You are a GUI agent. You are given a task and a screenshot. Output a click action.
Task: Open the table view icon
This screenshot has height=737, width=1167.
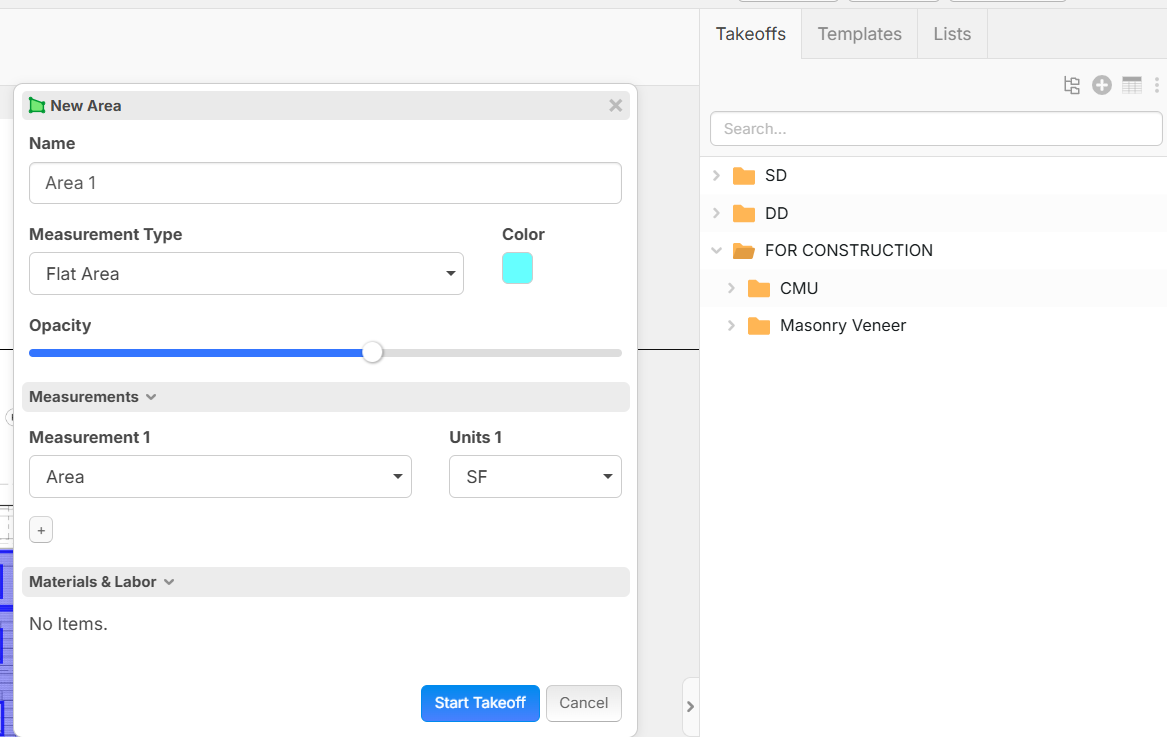coord(1132,86)
